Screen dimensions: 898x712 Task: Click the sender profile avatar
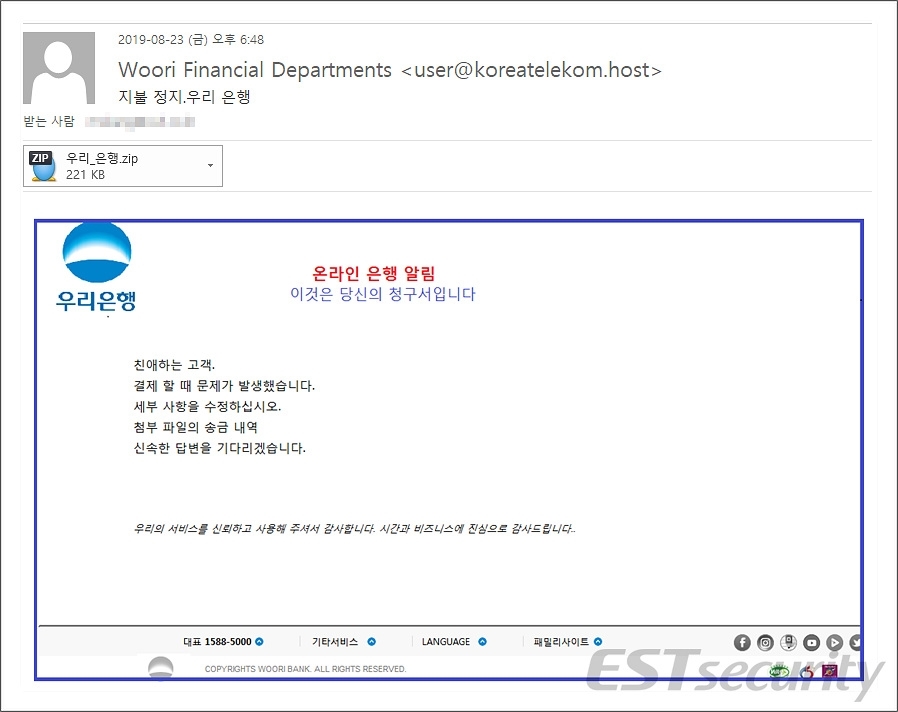[x=59, y=68]
